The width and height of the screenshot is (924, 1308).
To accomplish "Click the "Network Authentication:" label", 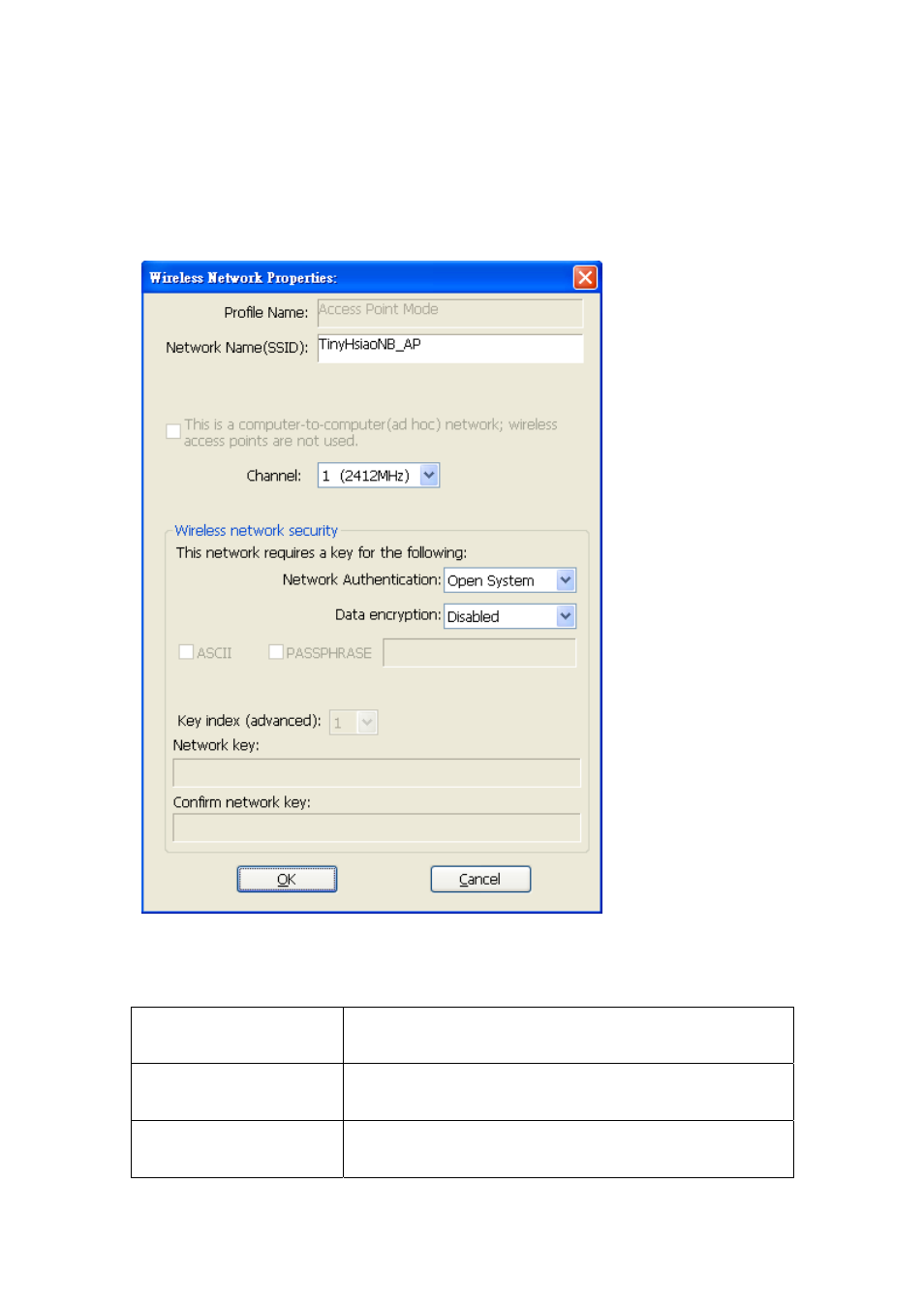I will (x=361, y=579).
